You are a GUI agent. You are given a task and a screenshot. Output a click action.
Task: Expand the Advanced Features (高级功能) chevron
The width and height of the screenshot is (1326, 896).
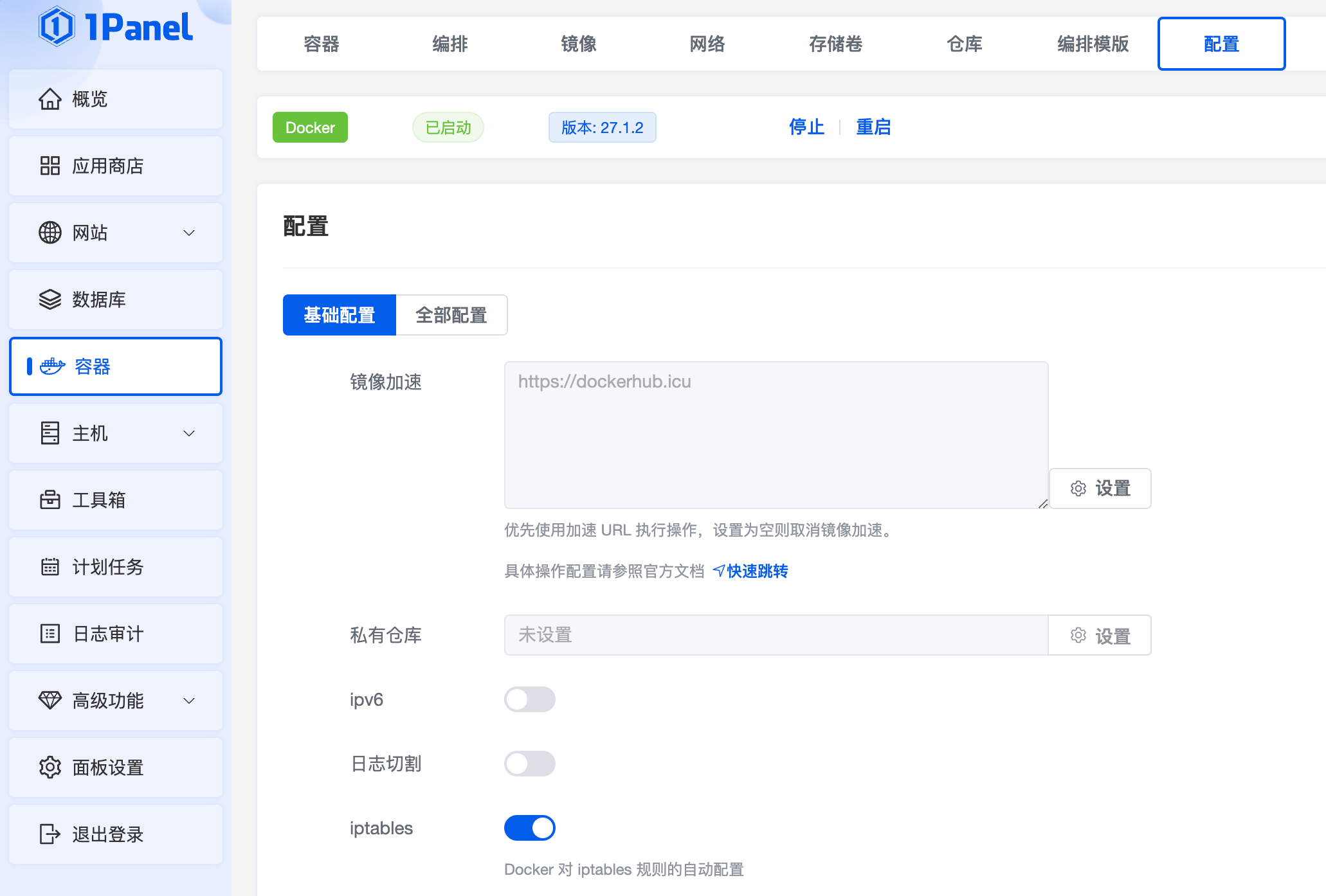pyautogui.click(x=189, y=701)
